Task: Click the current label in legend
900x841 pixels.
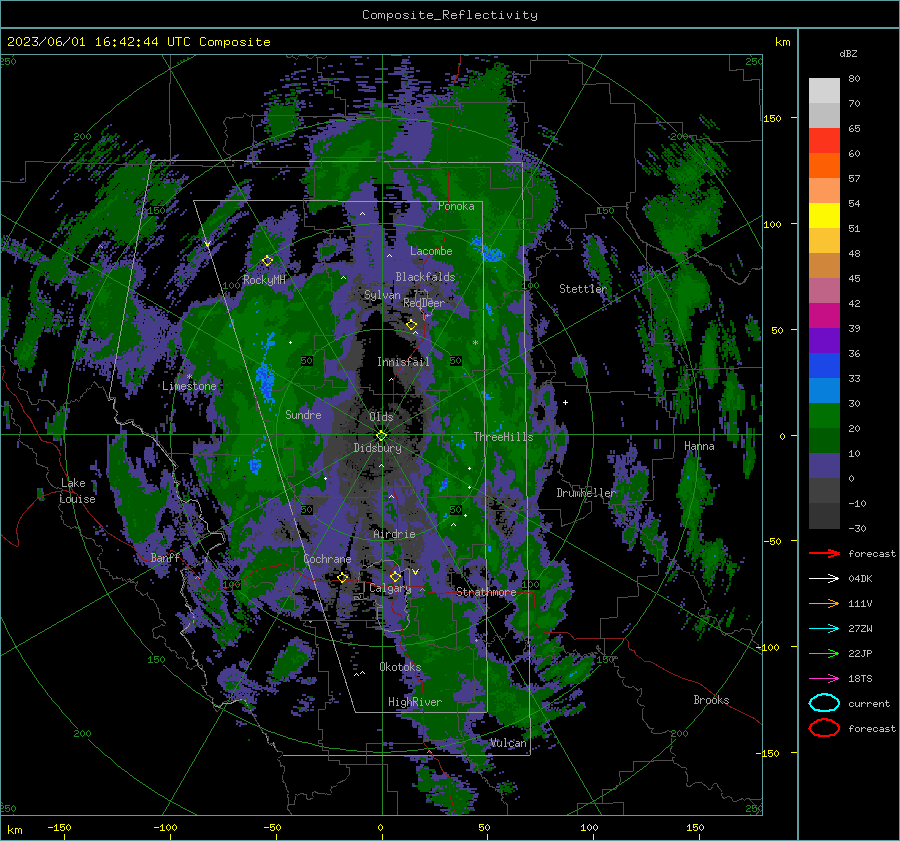Action: tap(868, 704)
